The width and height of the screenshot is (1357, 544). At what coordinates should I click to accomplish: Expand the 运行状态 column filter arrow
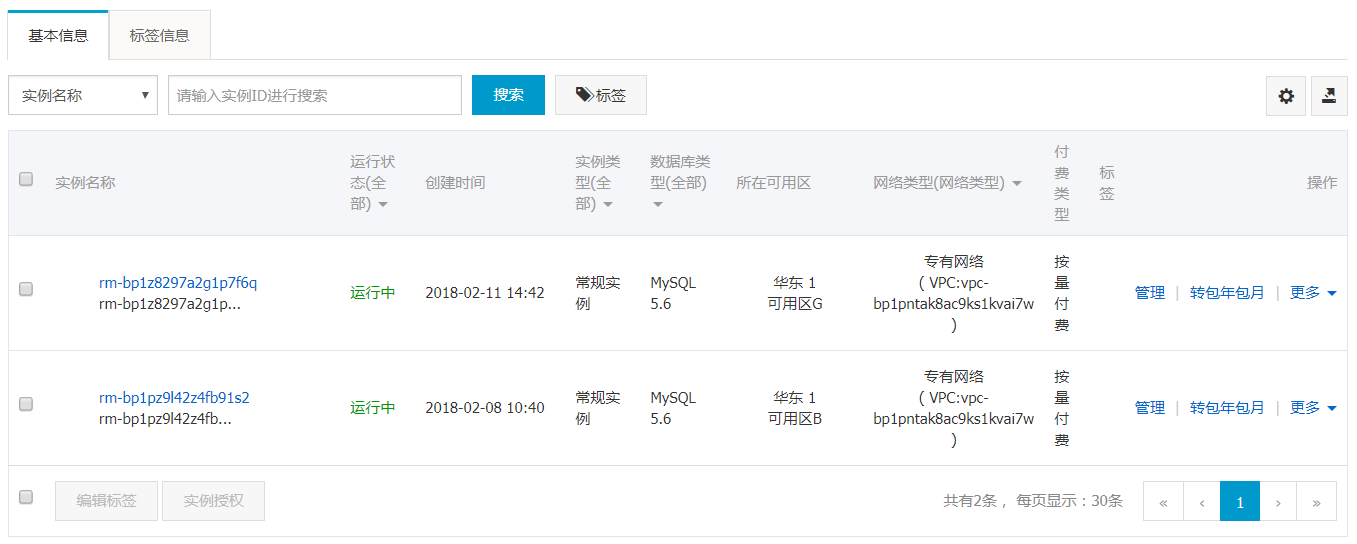click(384, 205)
